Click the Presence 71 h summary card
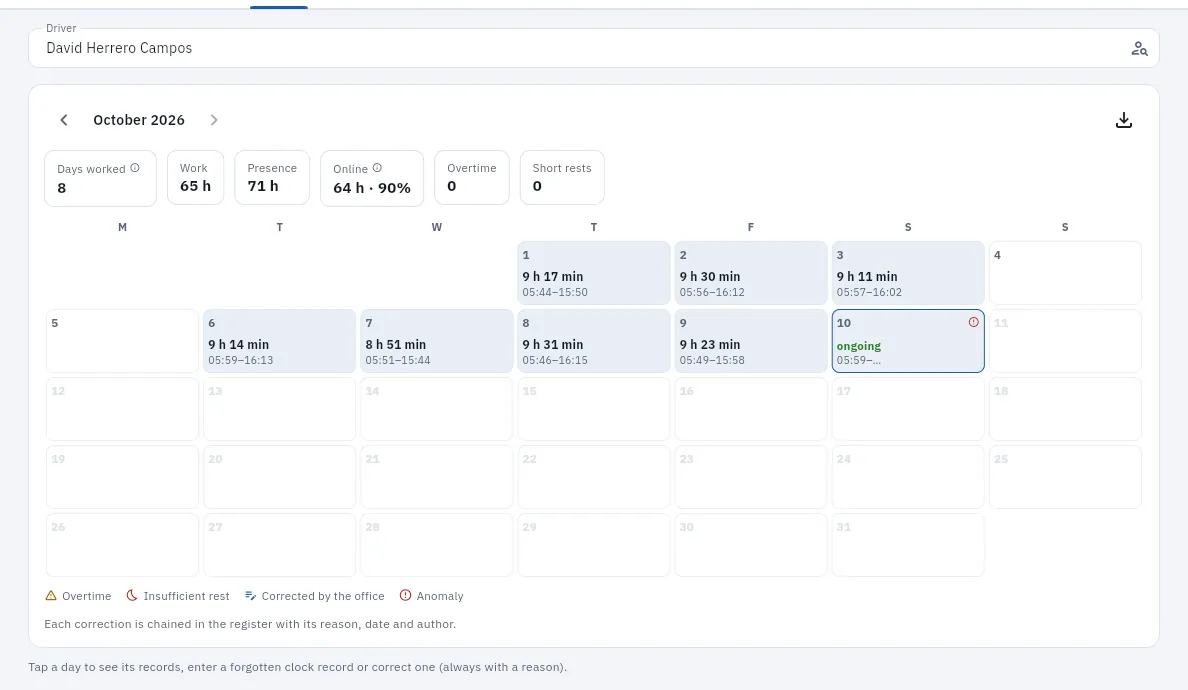1188x690 pixels. 272,178
